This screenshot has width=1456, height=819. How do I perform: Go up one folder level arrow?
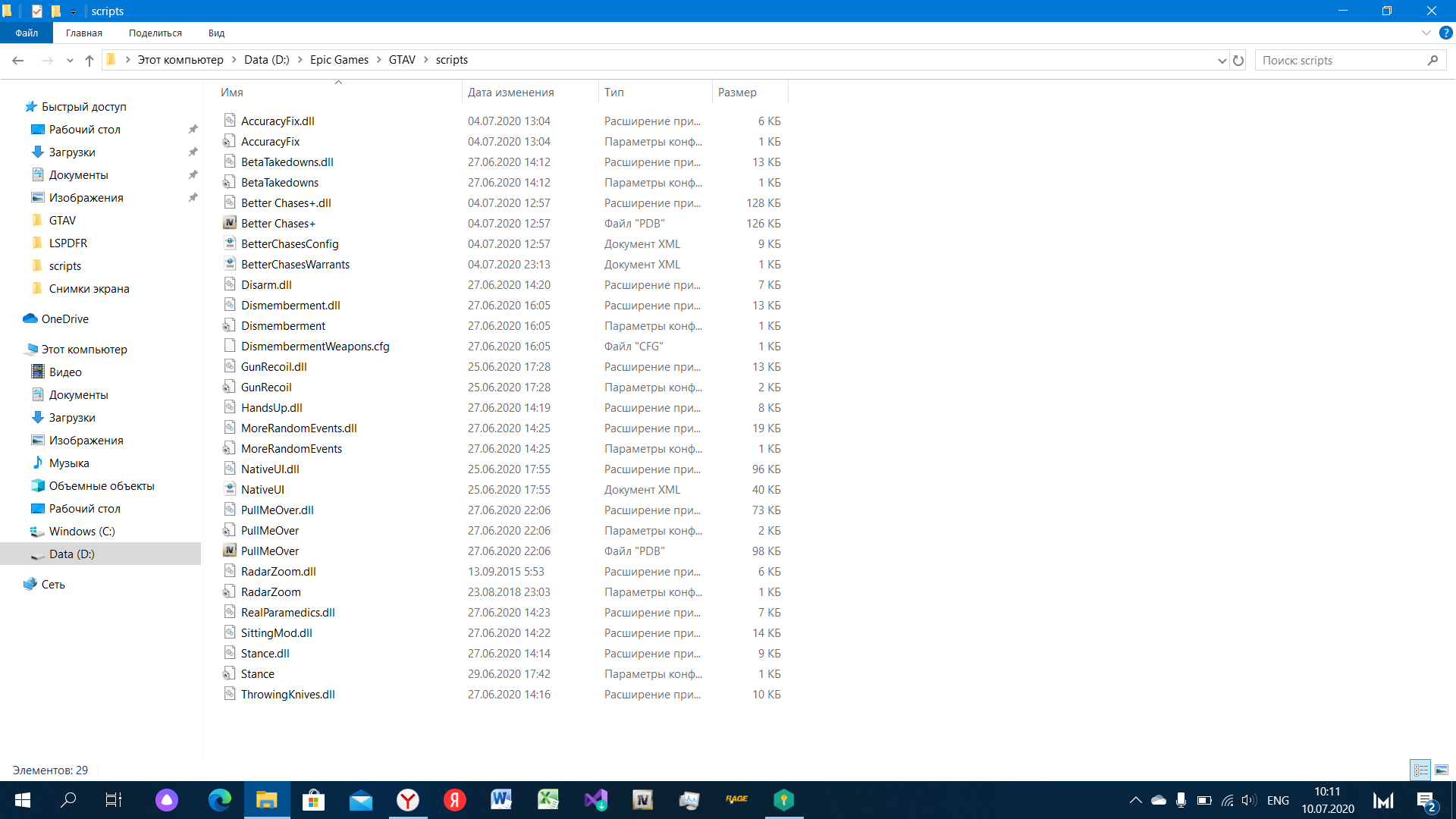coord(89,60)
